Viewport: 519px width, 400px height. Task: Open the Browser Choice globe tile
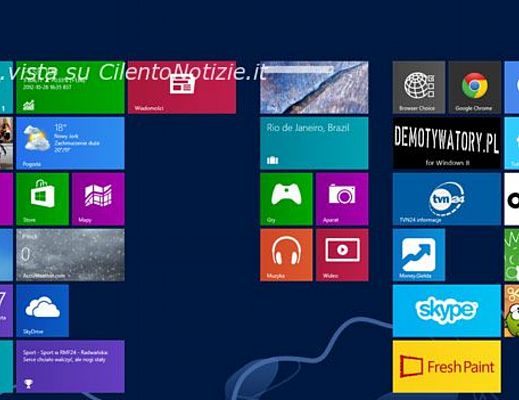coord(419,87)
